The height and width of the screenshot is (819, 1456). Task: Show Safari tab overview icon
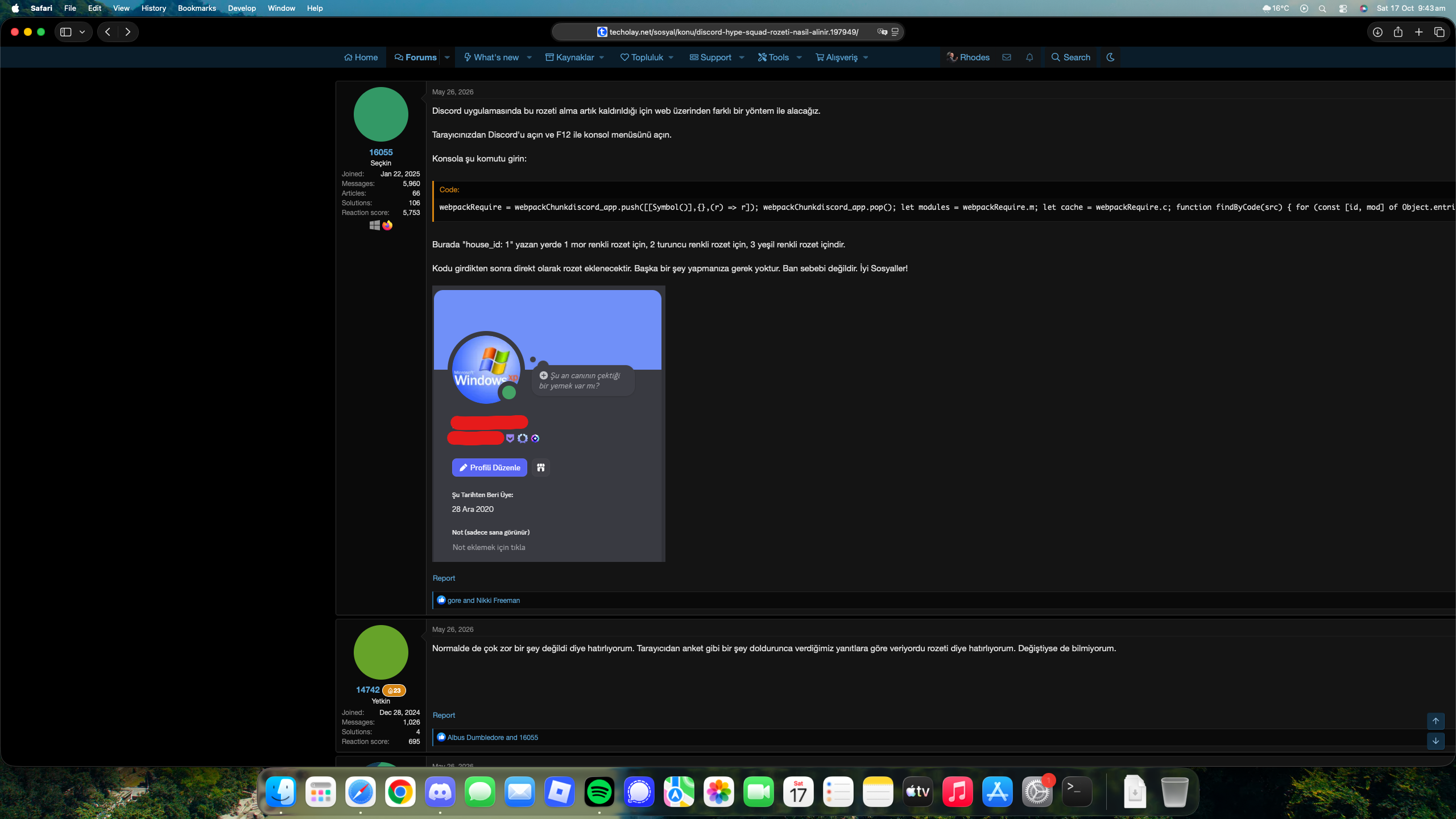tap(1440, 32)
